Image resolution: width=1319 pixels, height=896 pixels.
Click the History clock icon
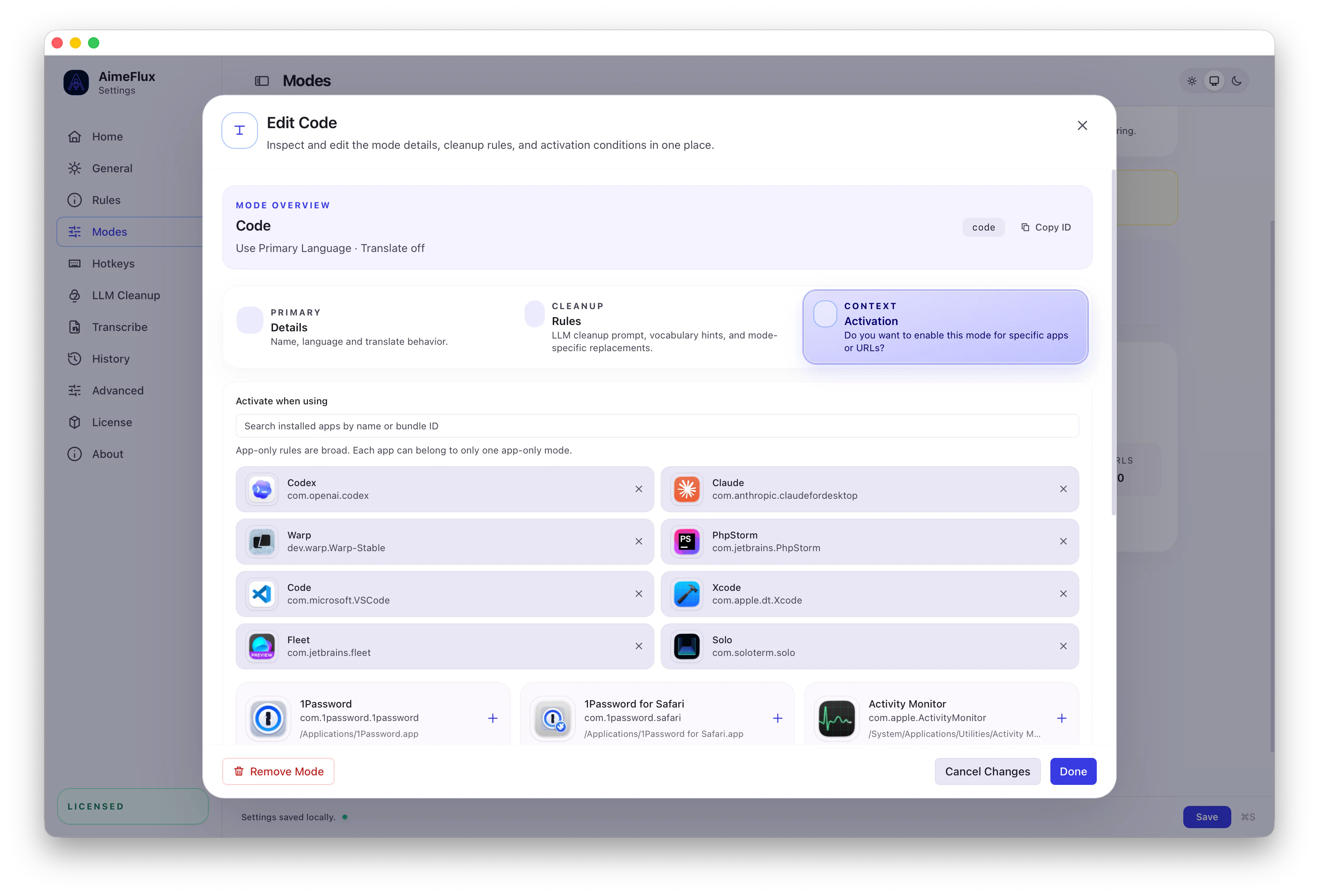[x=74, y=359]
